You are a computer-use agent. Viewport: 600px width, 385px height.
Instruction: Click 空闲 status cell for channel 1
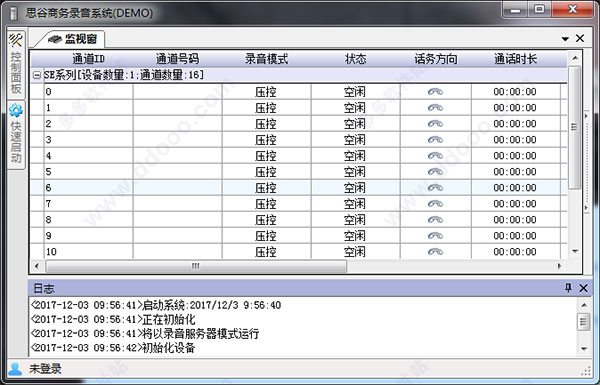355,108
